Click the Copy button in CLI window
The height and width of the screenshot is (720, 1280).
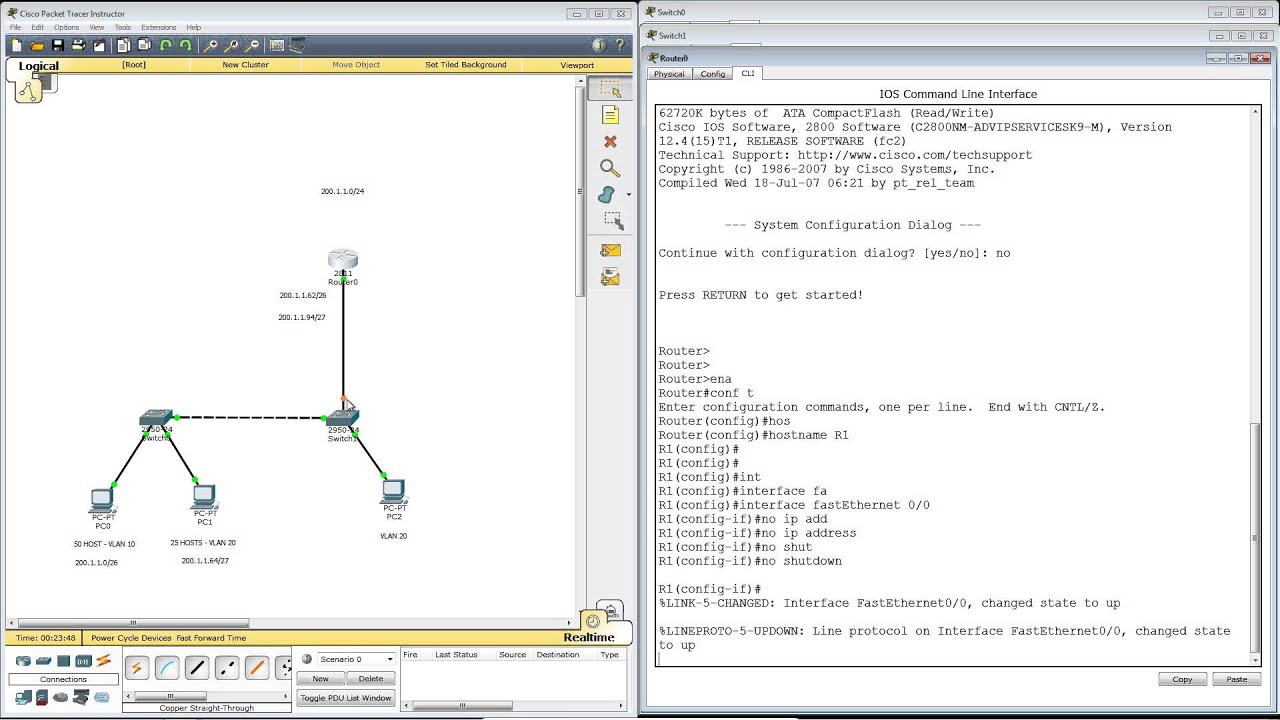(x=1183, y=679)
